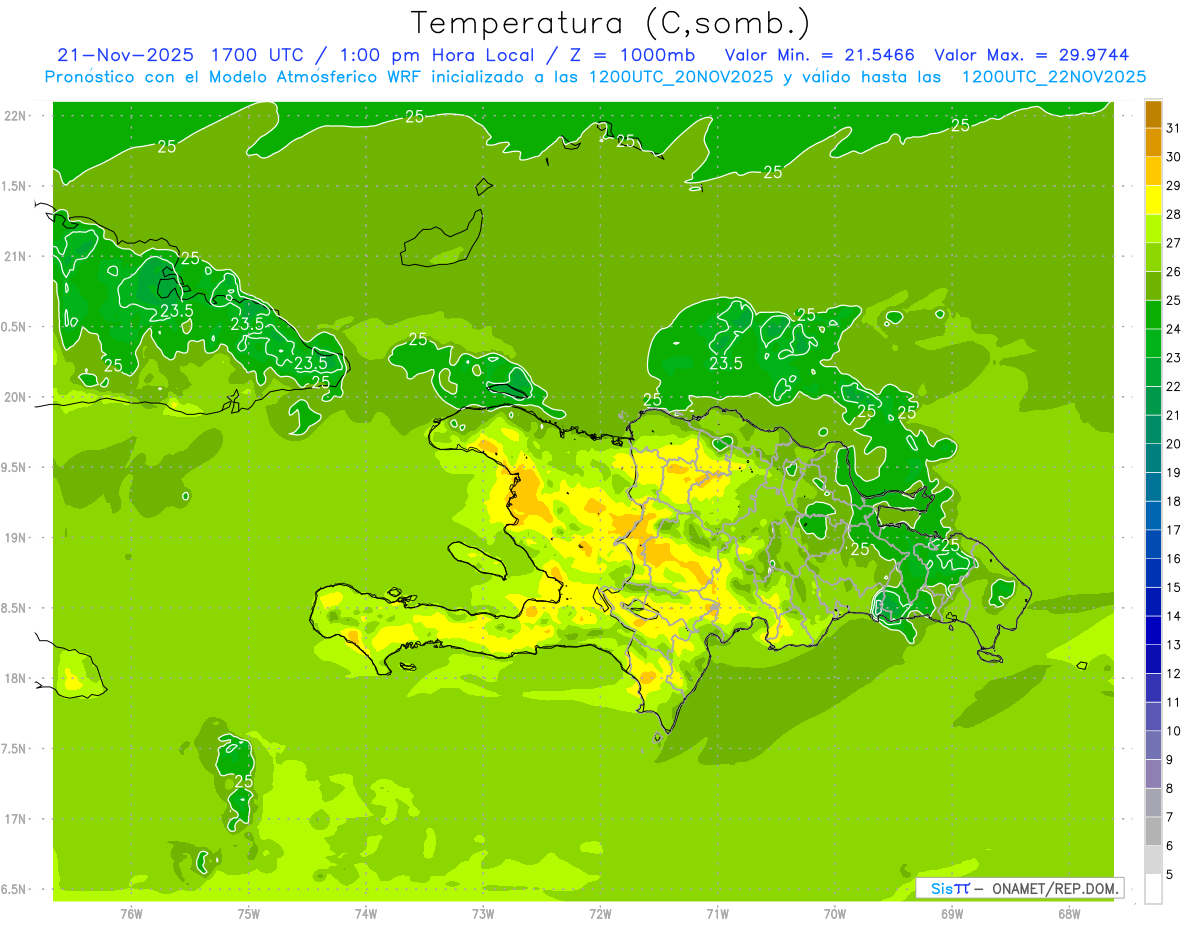Click the '31' value on the colour scale
Screen dimensions: 1200x927
click(1174, 128)
